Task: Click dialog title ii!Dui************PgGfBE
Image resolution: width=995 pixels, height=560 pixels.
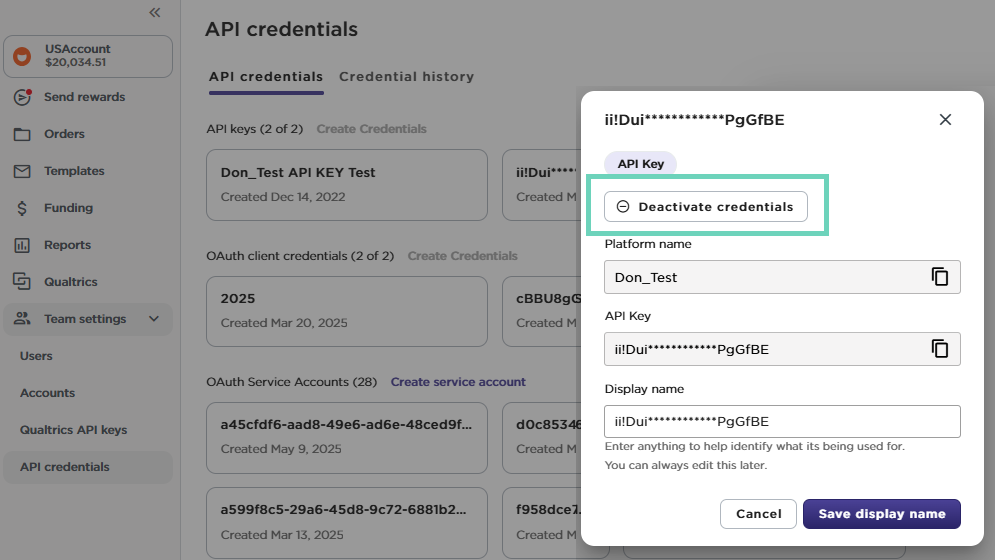Action: point(694,120)
